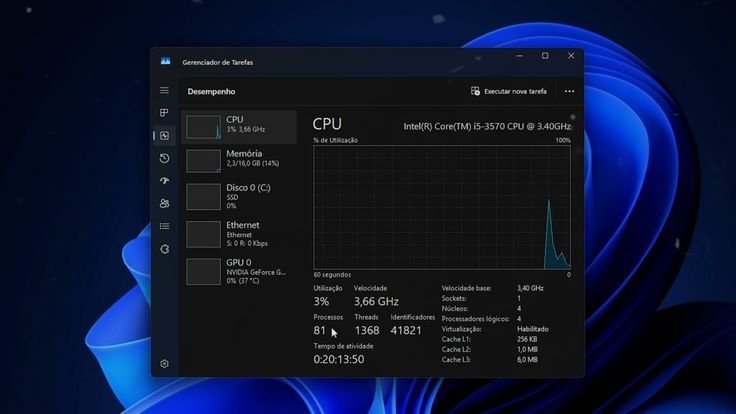Click the 3,66 GHz Velocidade value
This screenshot has width=736, height=414.
coord(376,301)
